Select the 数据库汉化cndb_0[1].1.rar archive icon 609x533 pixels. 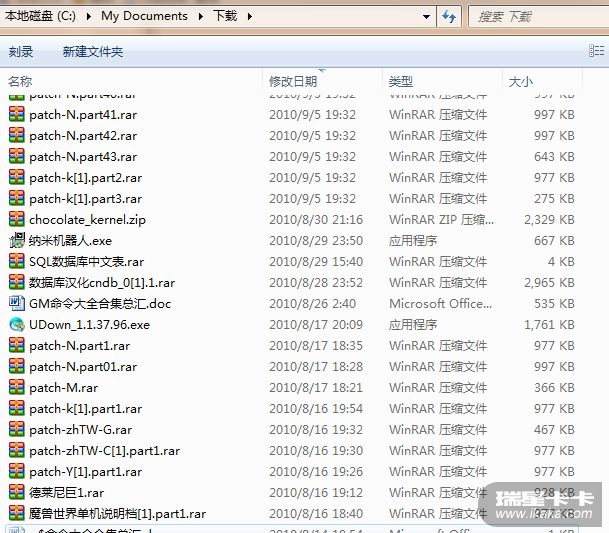point(17,282)
